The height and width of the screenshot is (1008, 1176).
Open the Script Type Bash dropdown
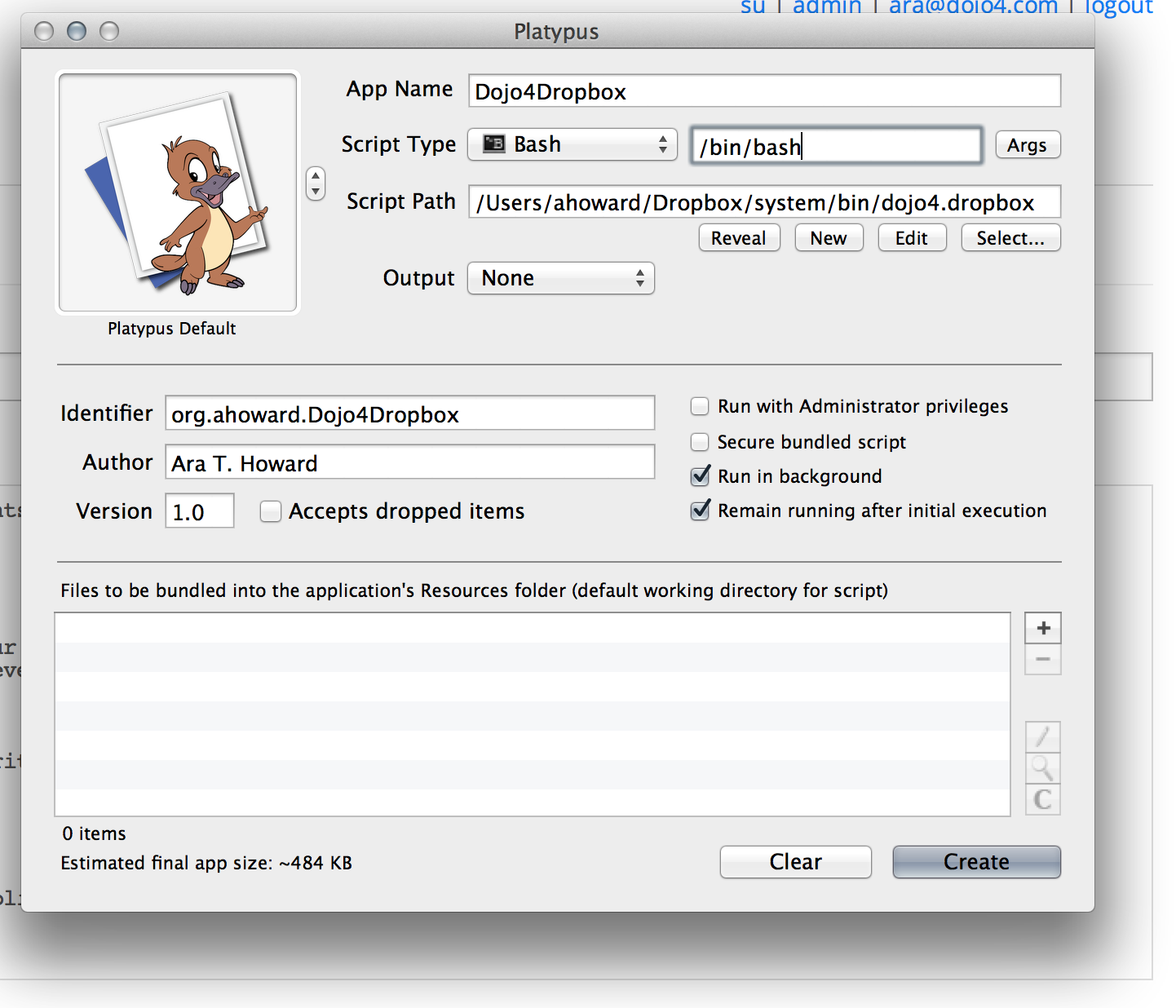pyautogui.click(x=573, y=144)
